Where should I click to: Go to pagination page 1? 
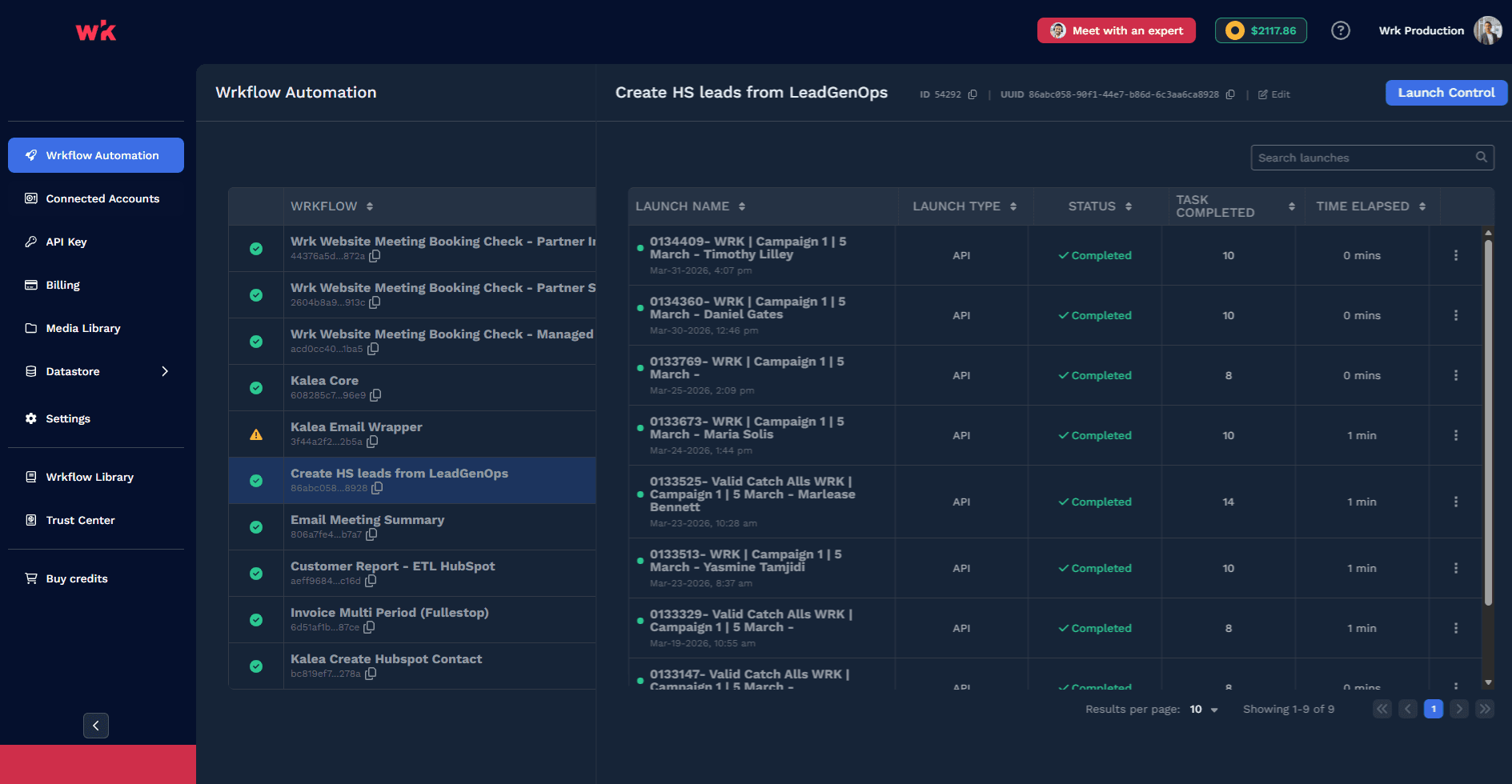click(x=1434, y=709)
